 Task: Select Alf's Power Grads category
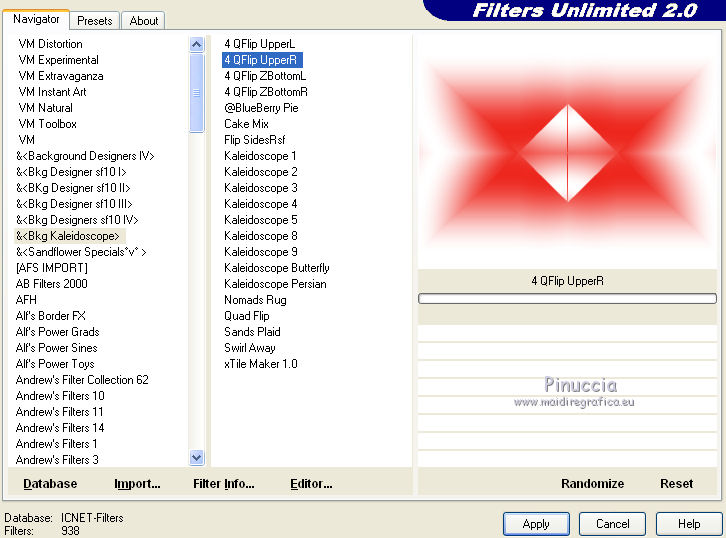pyautogui.click(x=57, y=332)
